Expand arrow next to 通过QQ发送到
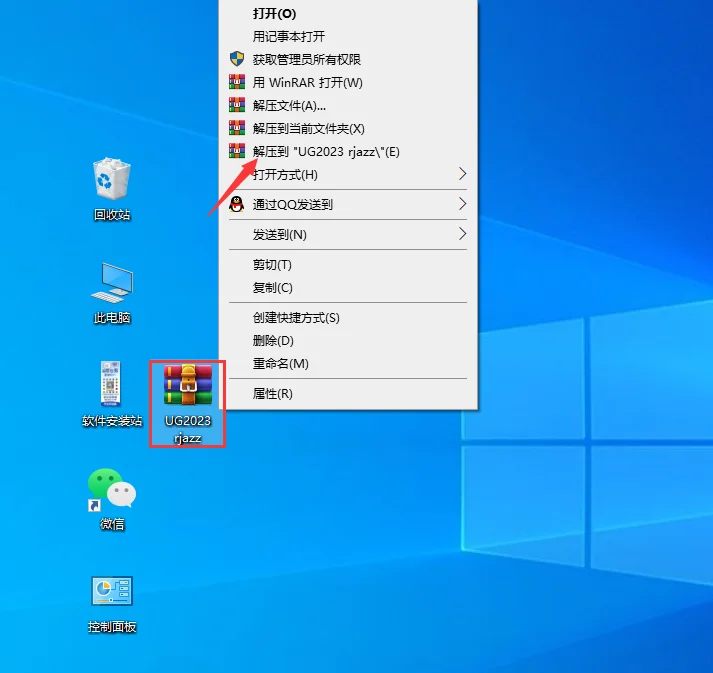 (x=462, y=204)
